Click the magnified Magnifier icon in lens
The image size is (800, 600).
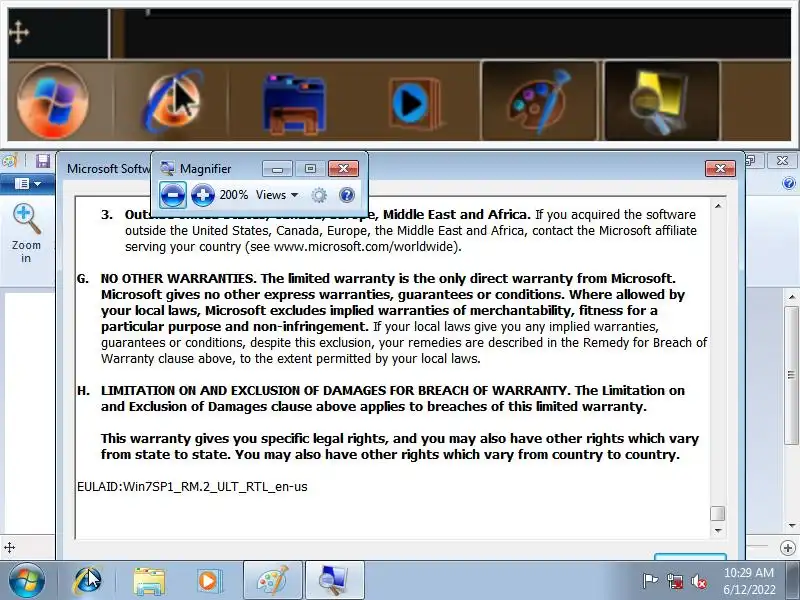click(661, 101)
